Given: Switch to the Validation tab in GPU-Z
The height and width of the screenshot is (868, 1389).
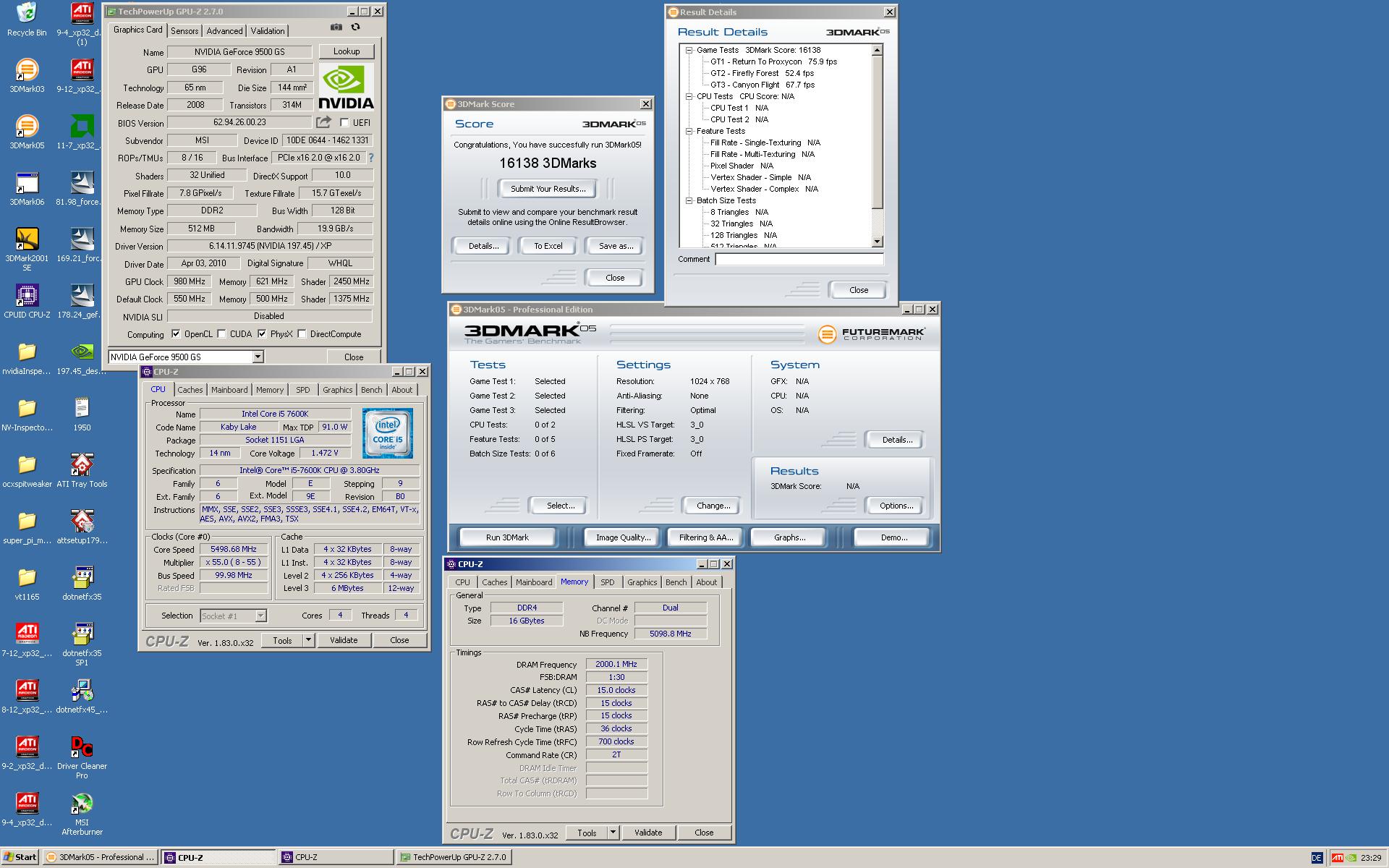Looking at the screenshot, I should pos(268,31).
